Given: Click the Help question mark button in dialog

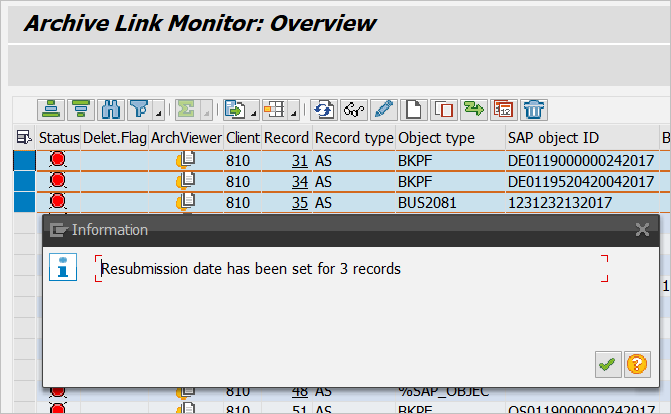Looking at the screenshot, I should point(635,365).
